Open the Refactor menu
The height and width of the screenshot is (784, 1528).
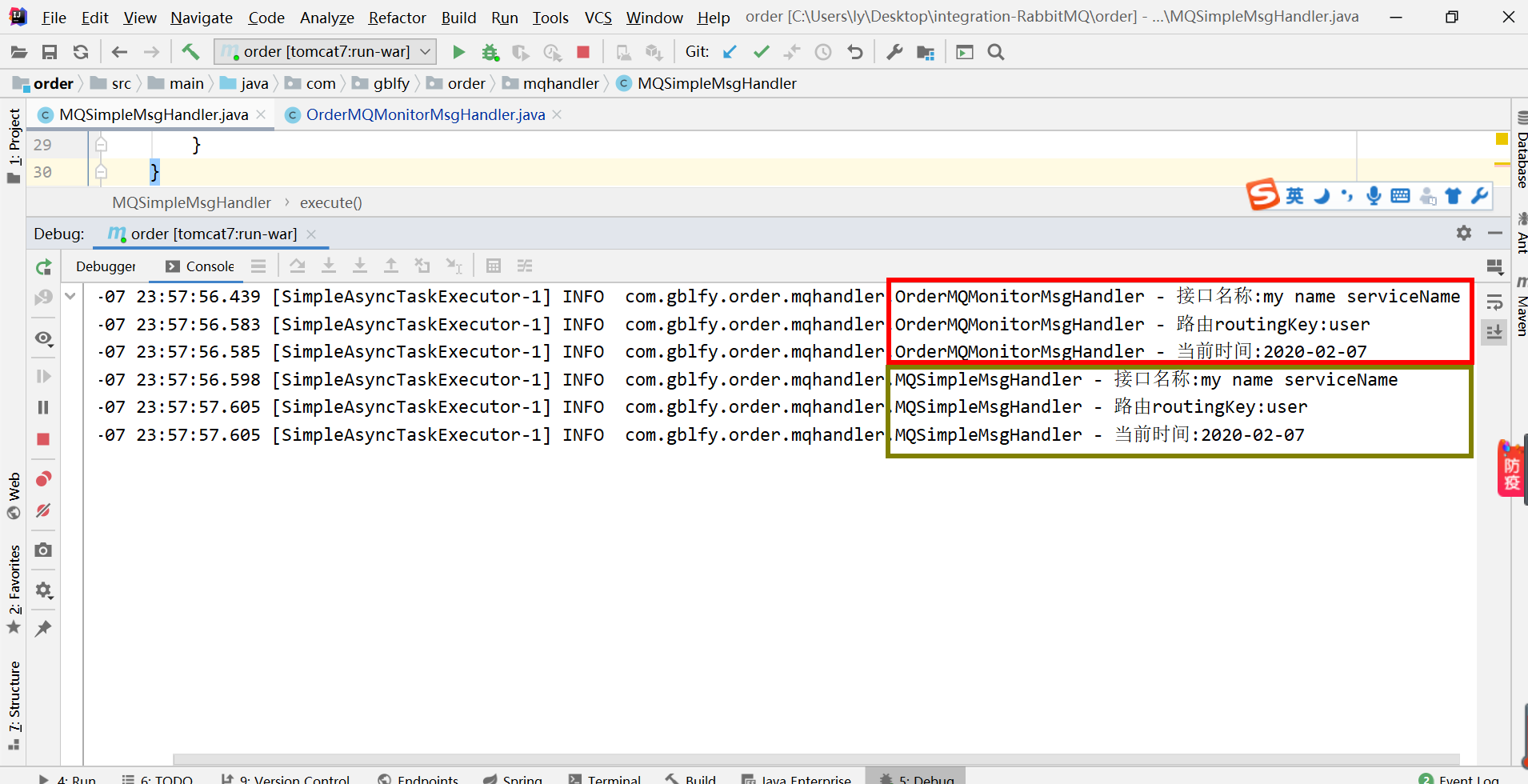click(x=397, y=18)
